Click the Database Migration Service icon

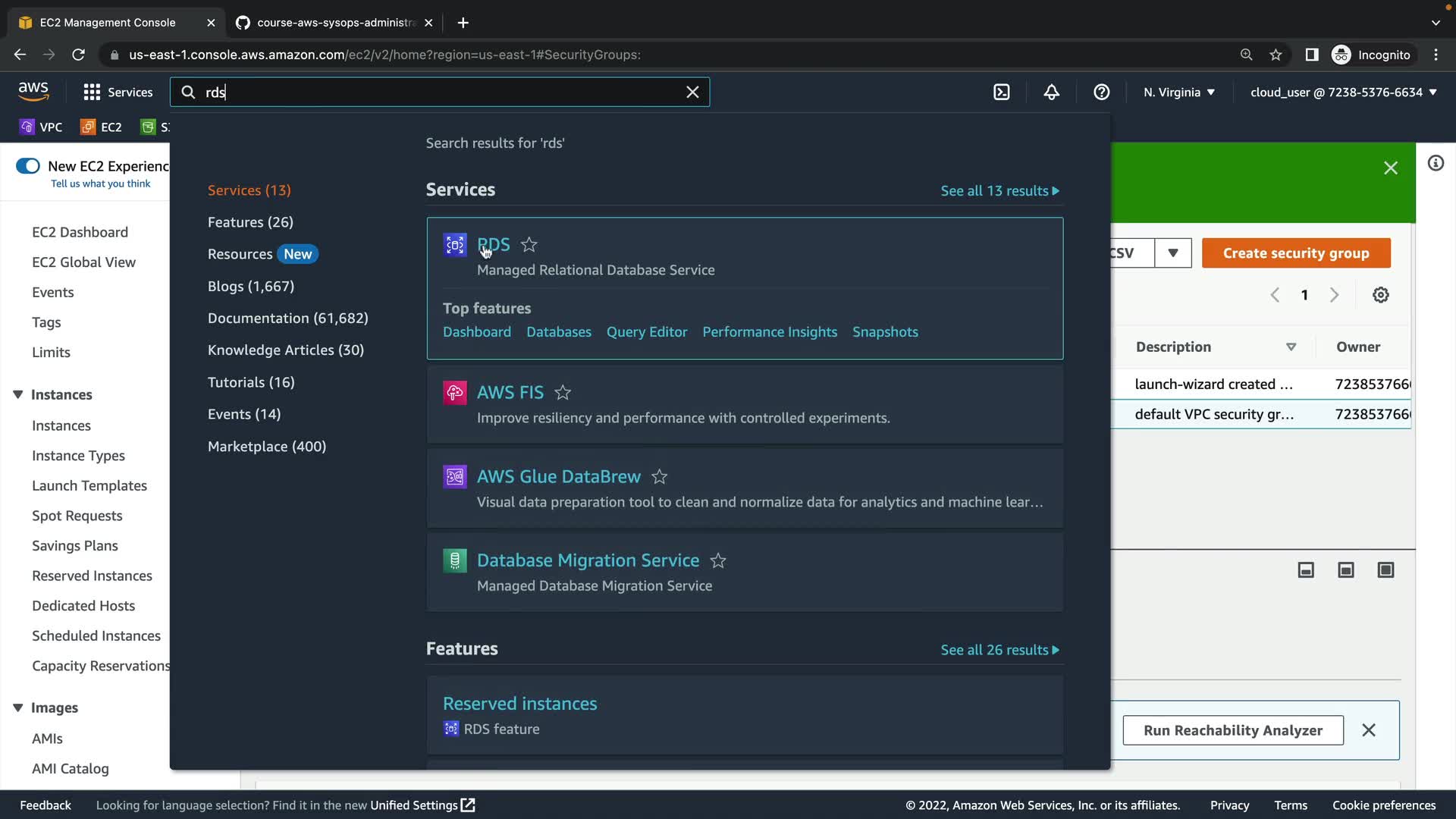pos(454,560)
